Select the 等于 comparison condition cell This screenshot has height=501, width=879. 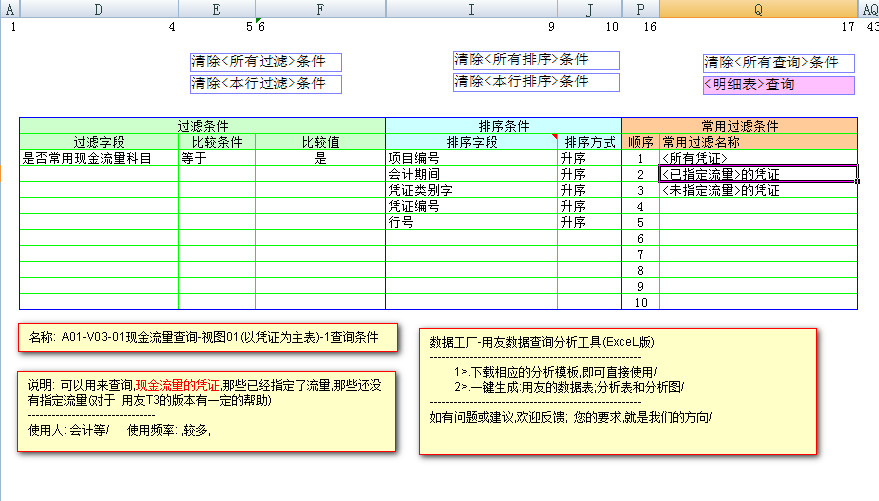tap(216, 158)
